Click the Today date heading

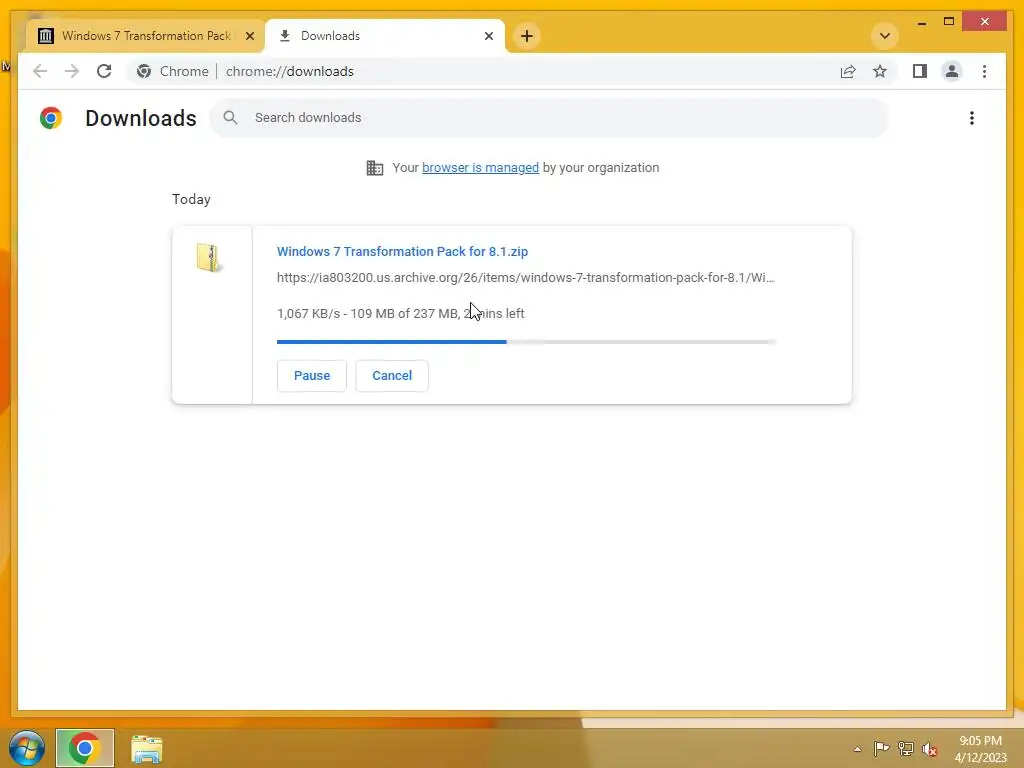pyautogui.click(x=191, y=199)
